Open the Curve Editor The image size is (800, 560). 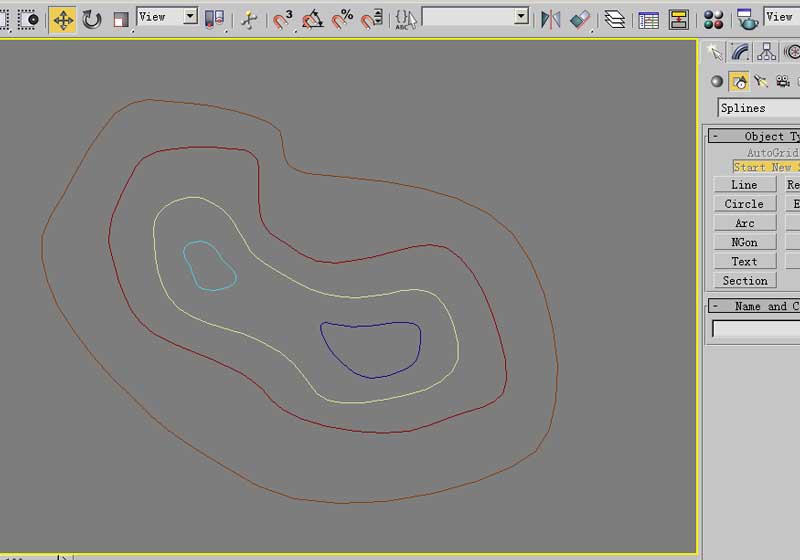[648, 20]
